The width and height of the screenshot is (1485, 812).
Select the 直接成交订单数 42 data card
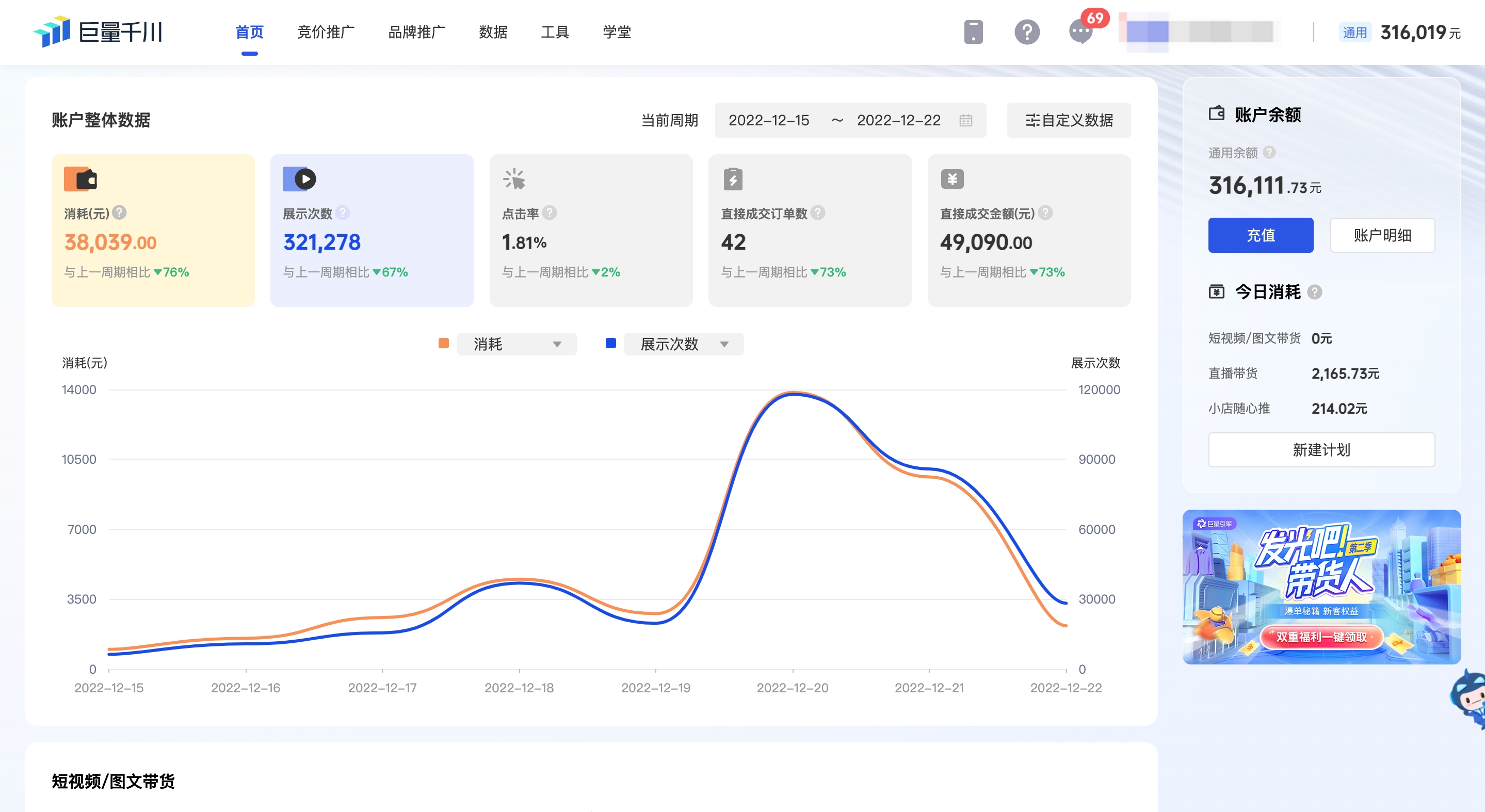(x=810, y=231)
